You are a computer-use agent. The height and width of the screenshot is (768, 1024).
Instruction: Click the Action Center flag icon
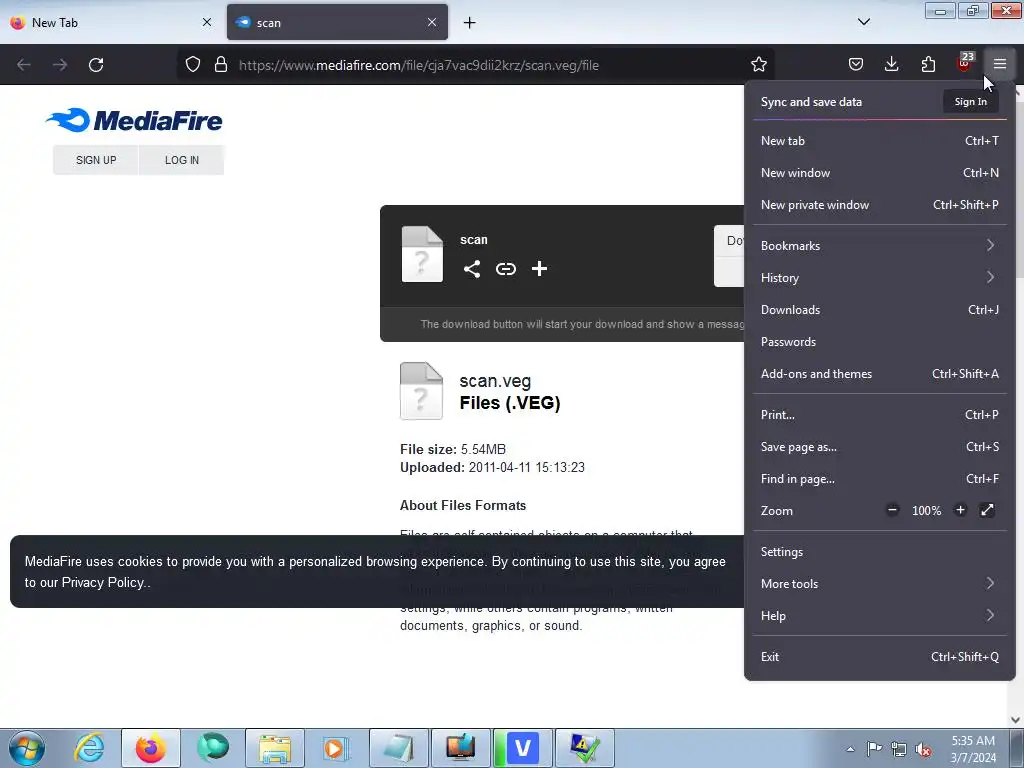click(874, 748)
